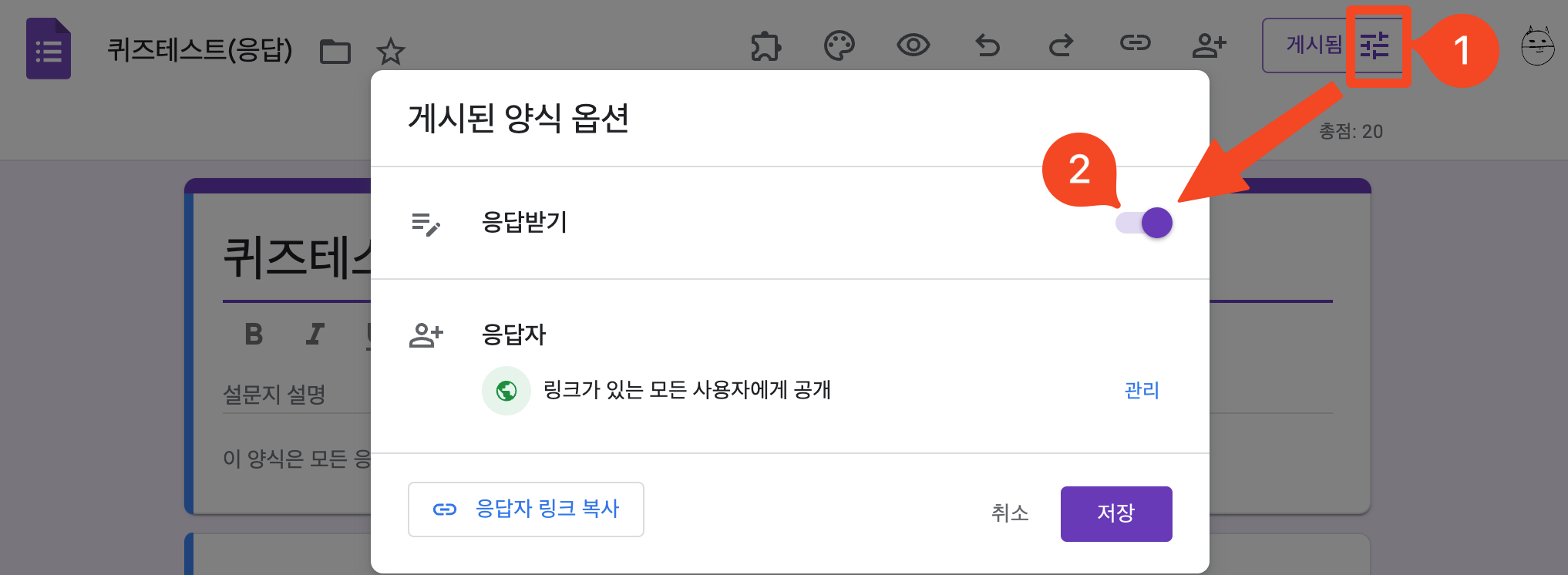Click 취소 to dismiss the dialog
This screenshot has height=575, width=1568.
pyautogui.click(x=1010, y=513)
